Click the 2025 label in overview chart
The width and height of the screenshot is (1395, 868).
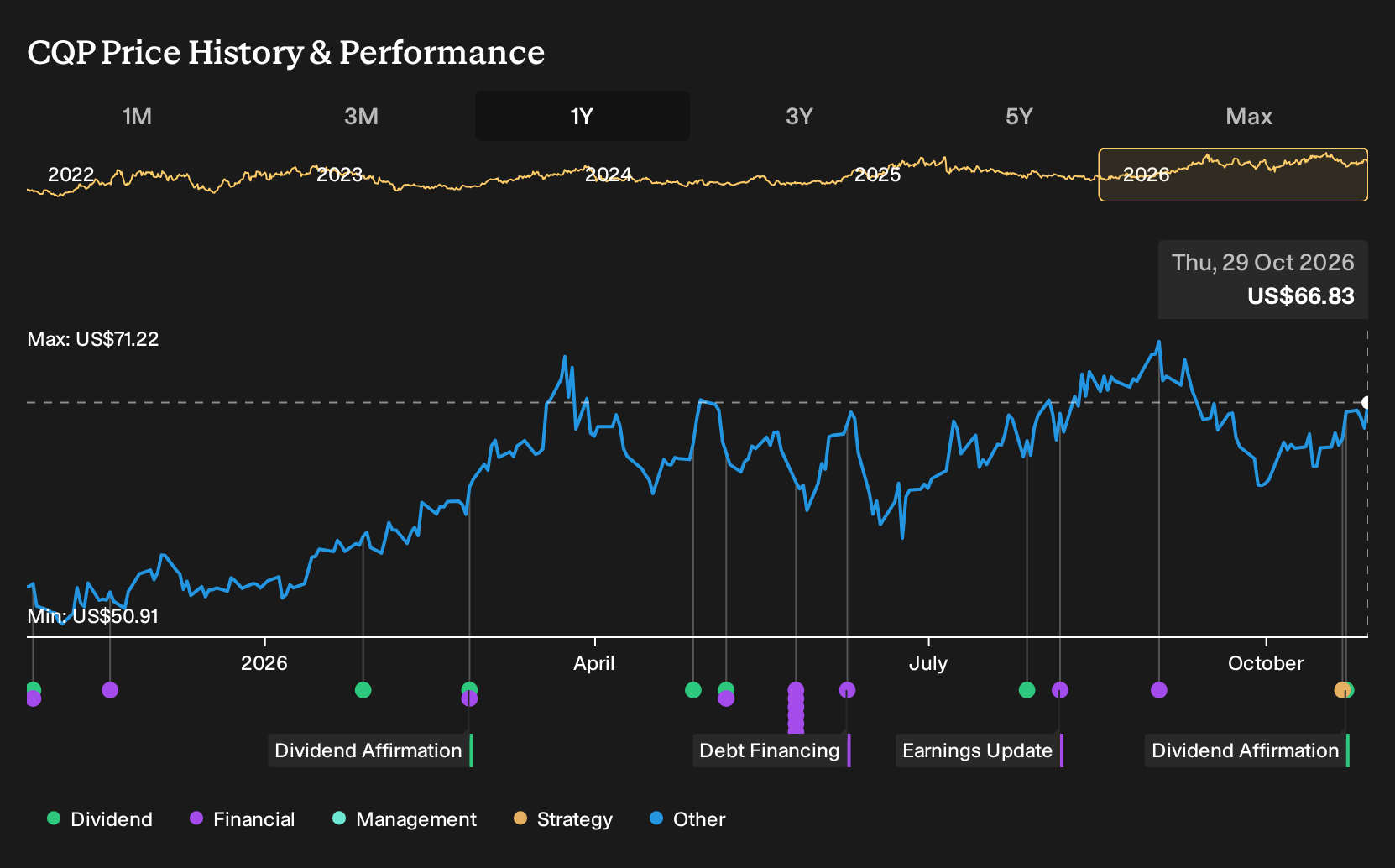point(877,175)
